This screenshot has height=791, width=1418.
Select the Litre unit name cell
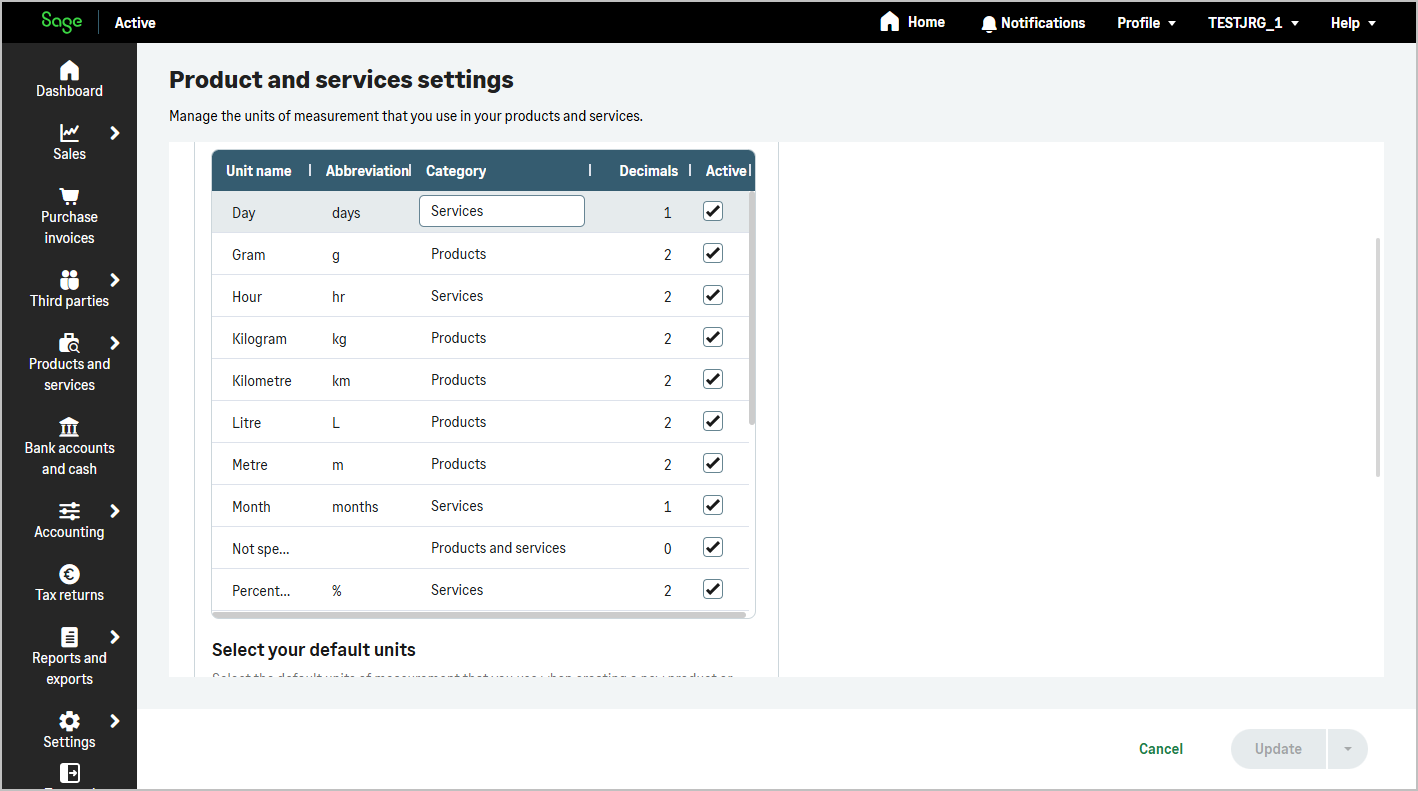pos(246,423)
